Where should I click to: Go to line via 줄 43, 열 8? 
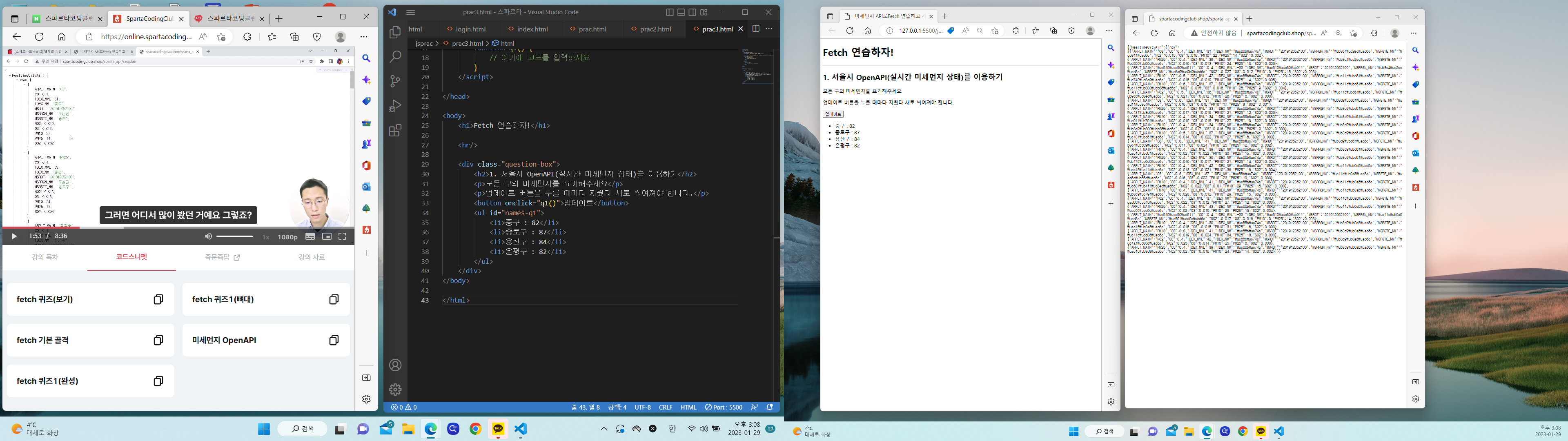[x=585, y=408]
